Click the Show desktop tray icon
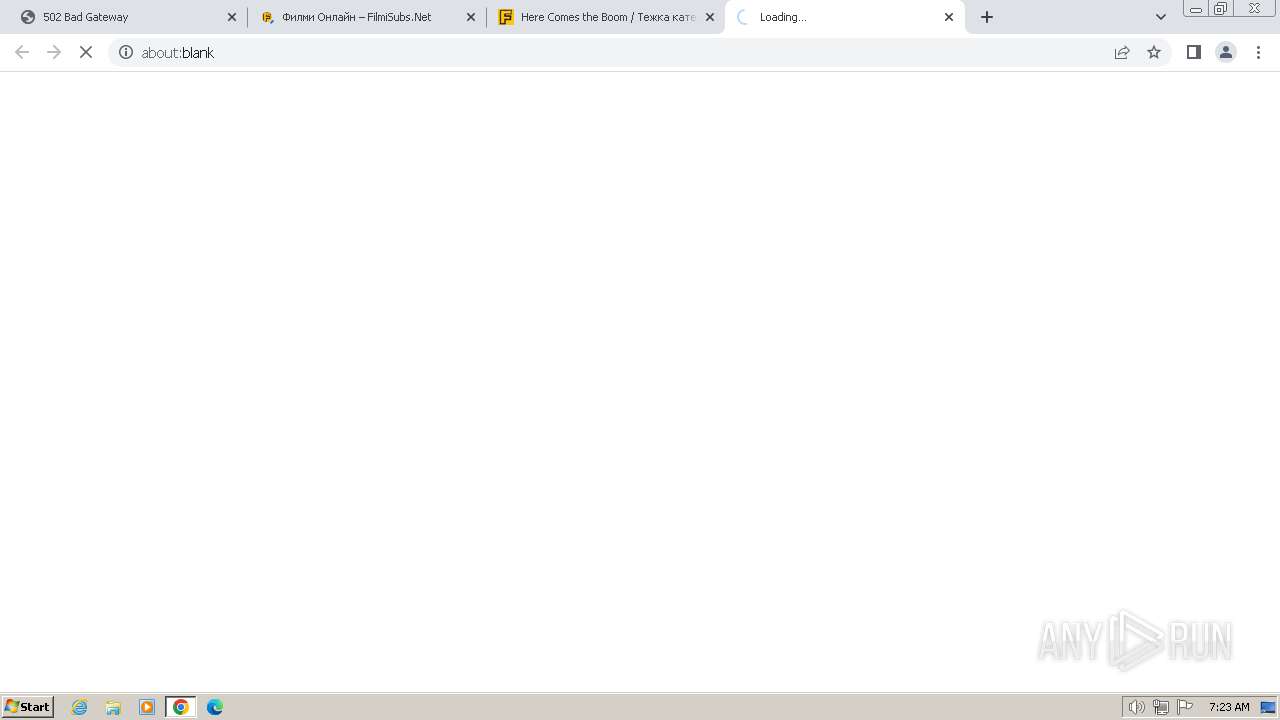1280x720 pixels. (x=1268, y=707)
